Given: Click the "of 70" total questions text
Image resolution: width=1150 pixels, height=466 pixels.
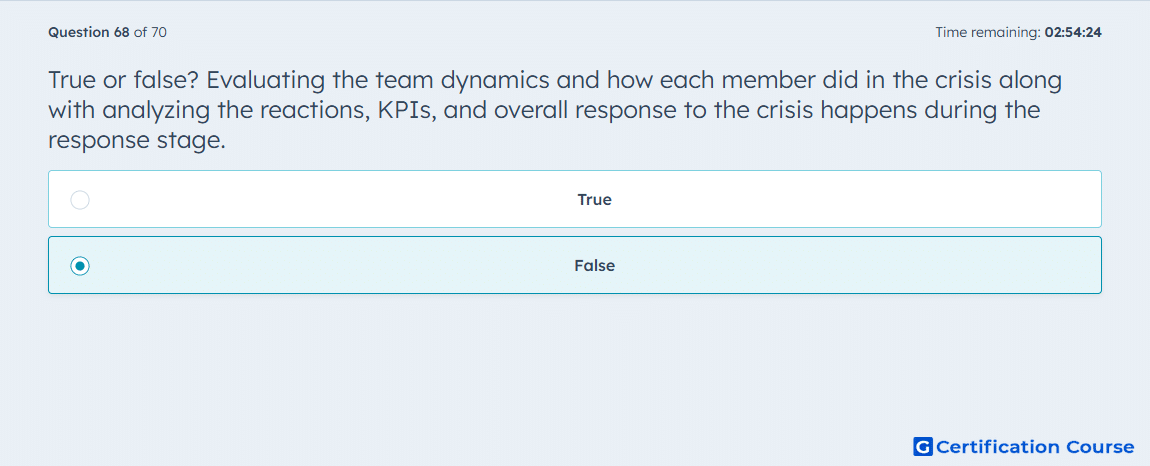Looking at the screenshot, I should [150, 32].
